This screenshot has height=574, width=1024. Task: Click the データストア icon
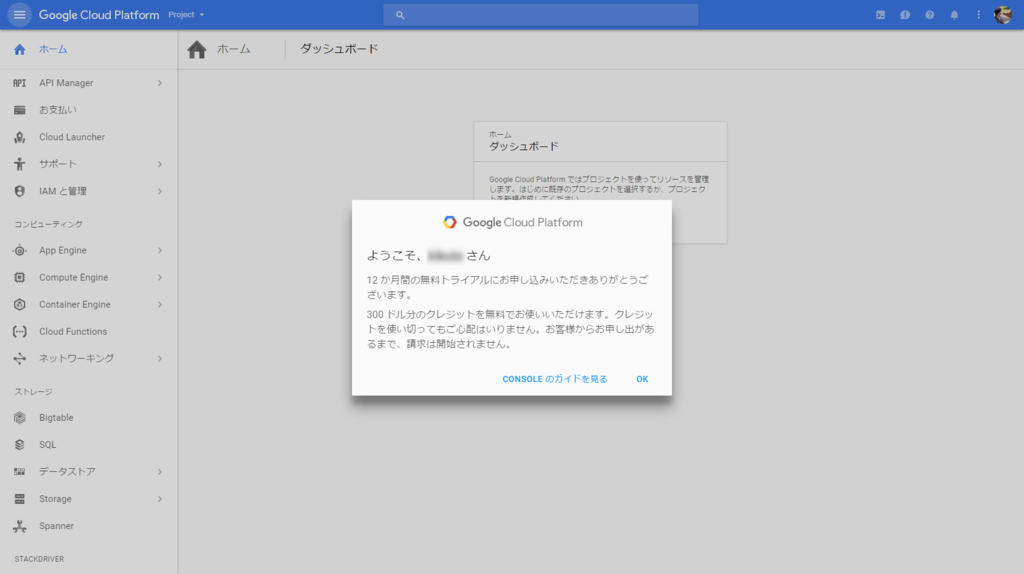click(x=20, y=471)
